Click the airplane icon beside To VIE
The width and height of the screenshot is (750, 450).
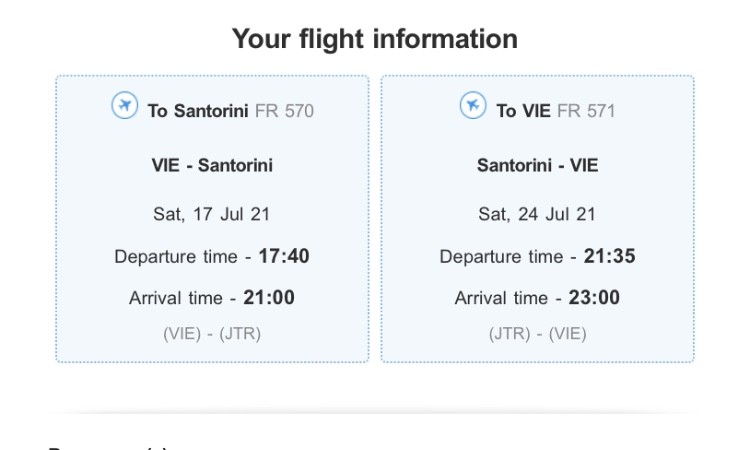click(473, 106)
